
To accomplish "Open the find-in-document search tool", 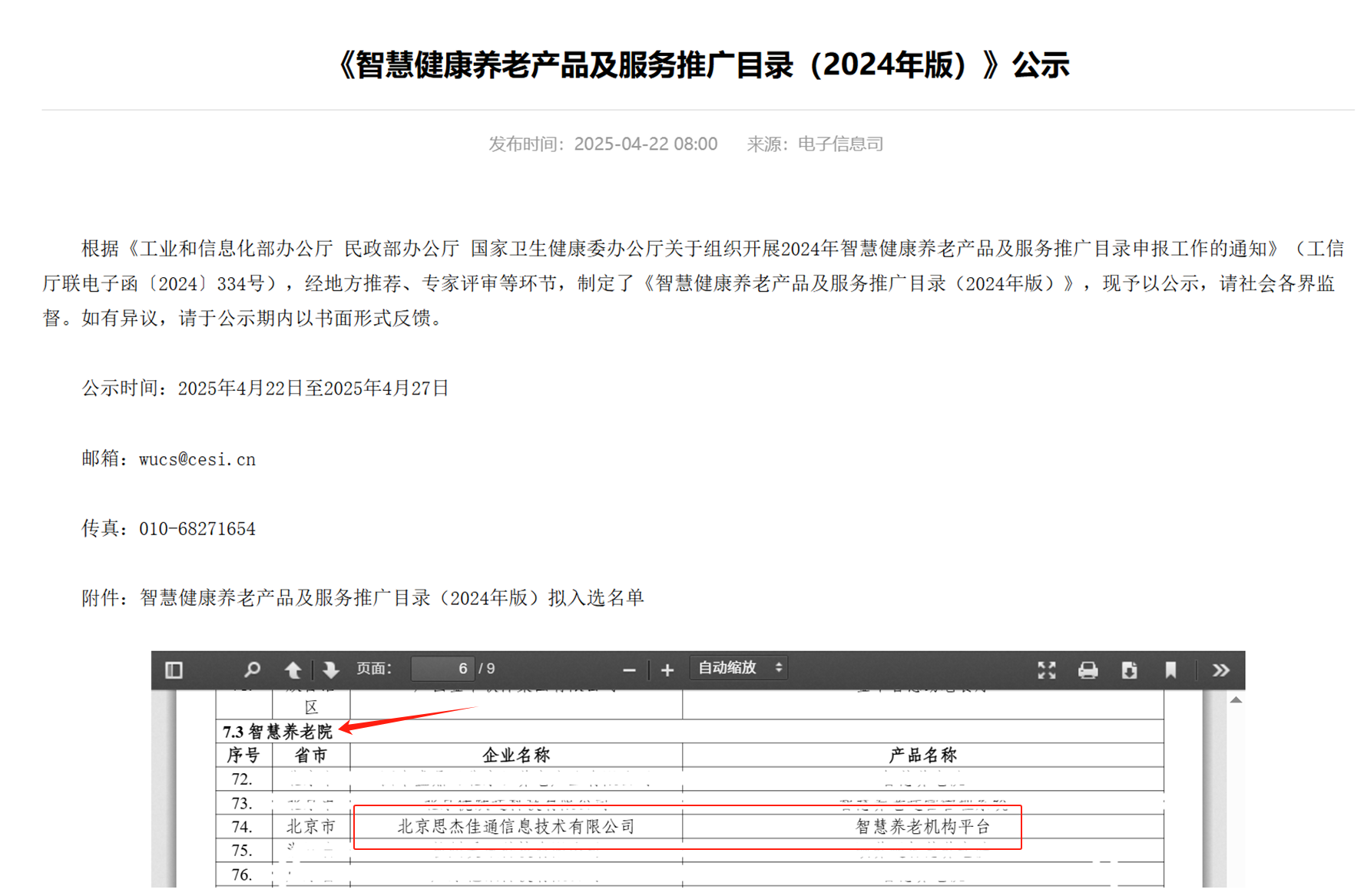I will pos(252,670).
